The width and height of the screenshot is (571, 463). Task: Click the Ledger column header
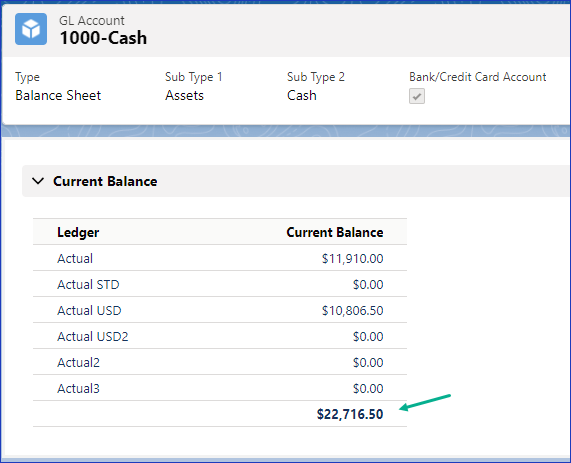78,232
